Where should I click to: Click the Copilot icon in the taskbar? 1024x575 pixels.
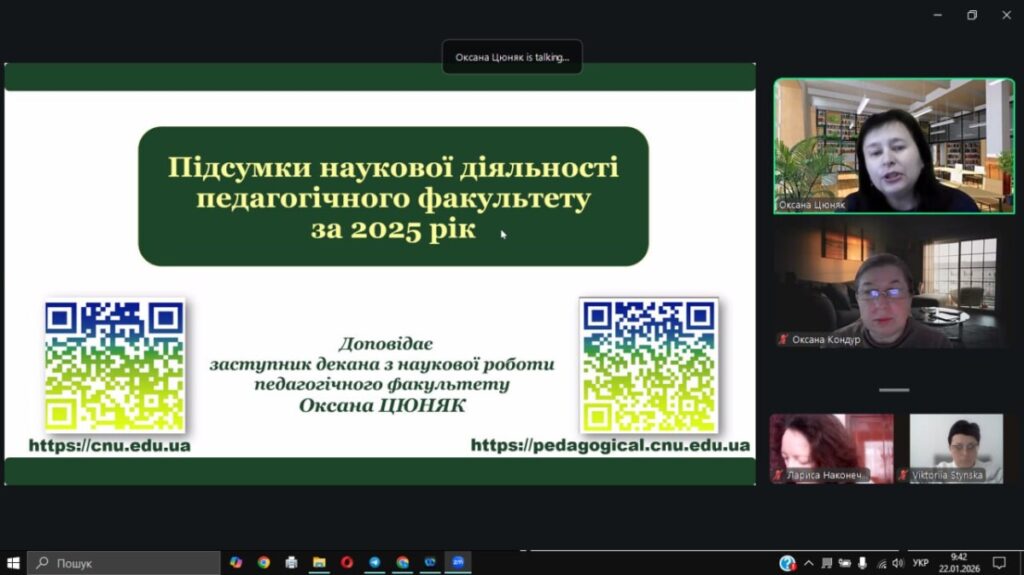click(x=236, y=562)
